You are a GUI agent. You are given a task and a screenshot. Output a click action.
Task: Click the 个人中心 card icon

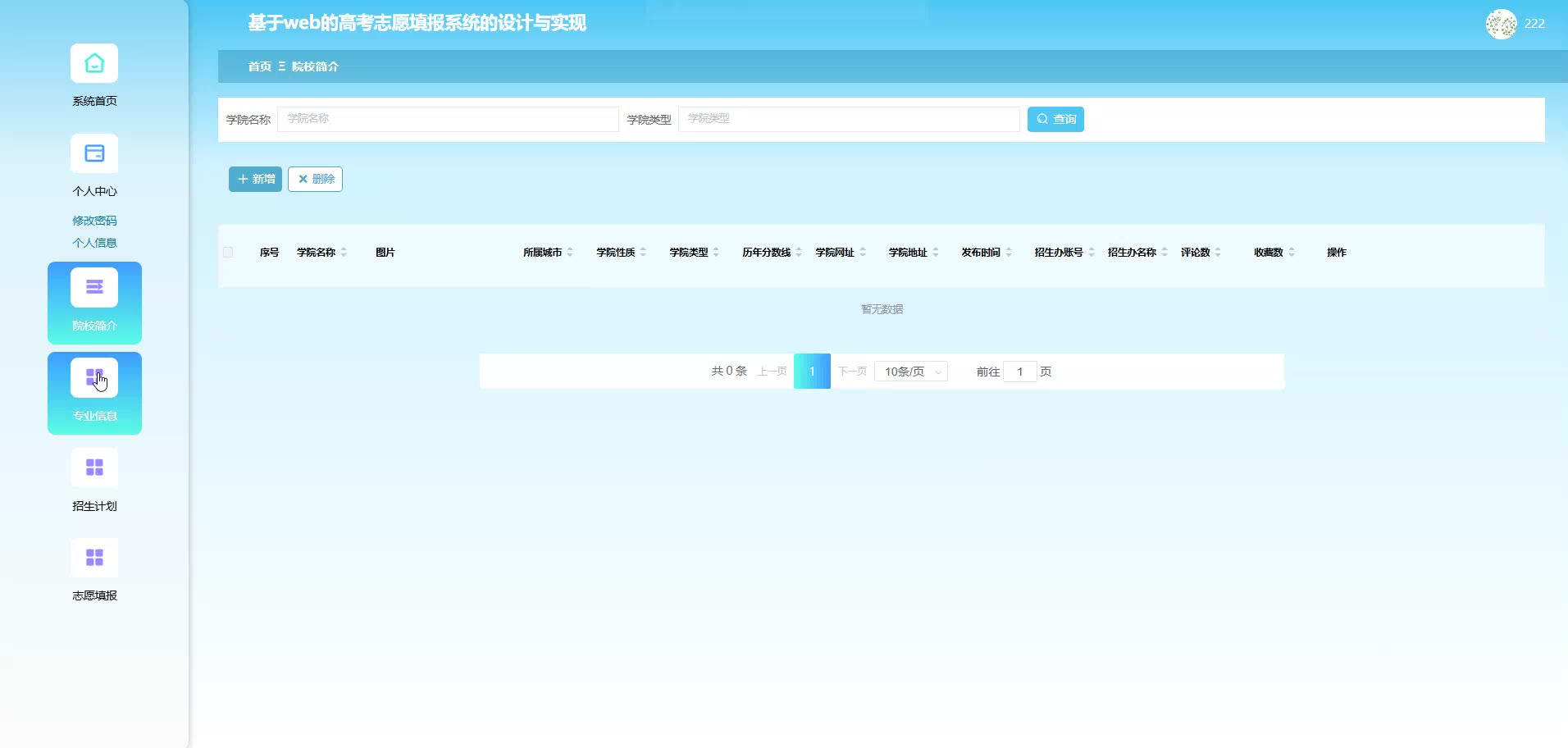pos(94,154)
